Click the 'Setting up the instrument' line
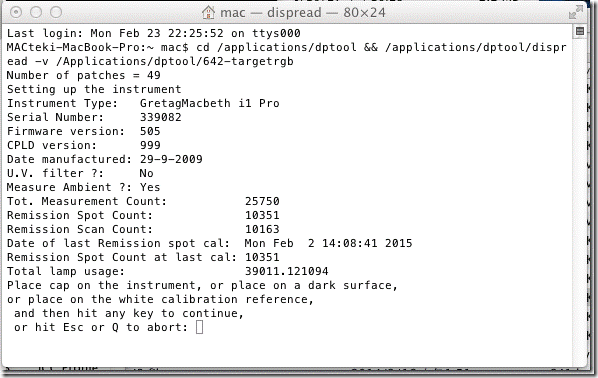The height and width of the screenshot is (378, 598). coord(94,89)
